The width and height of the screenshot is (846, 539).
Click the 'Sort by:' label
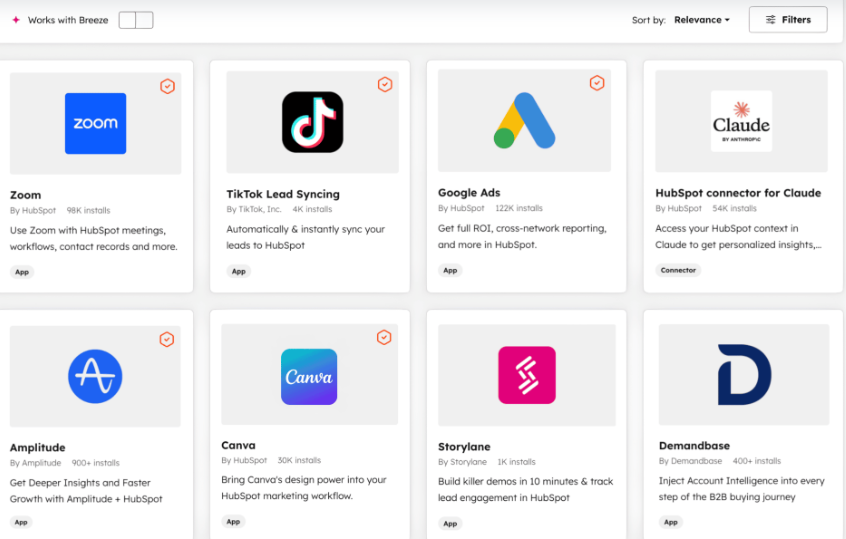[649, 20]
